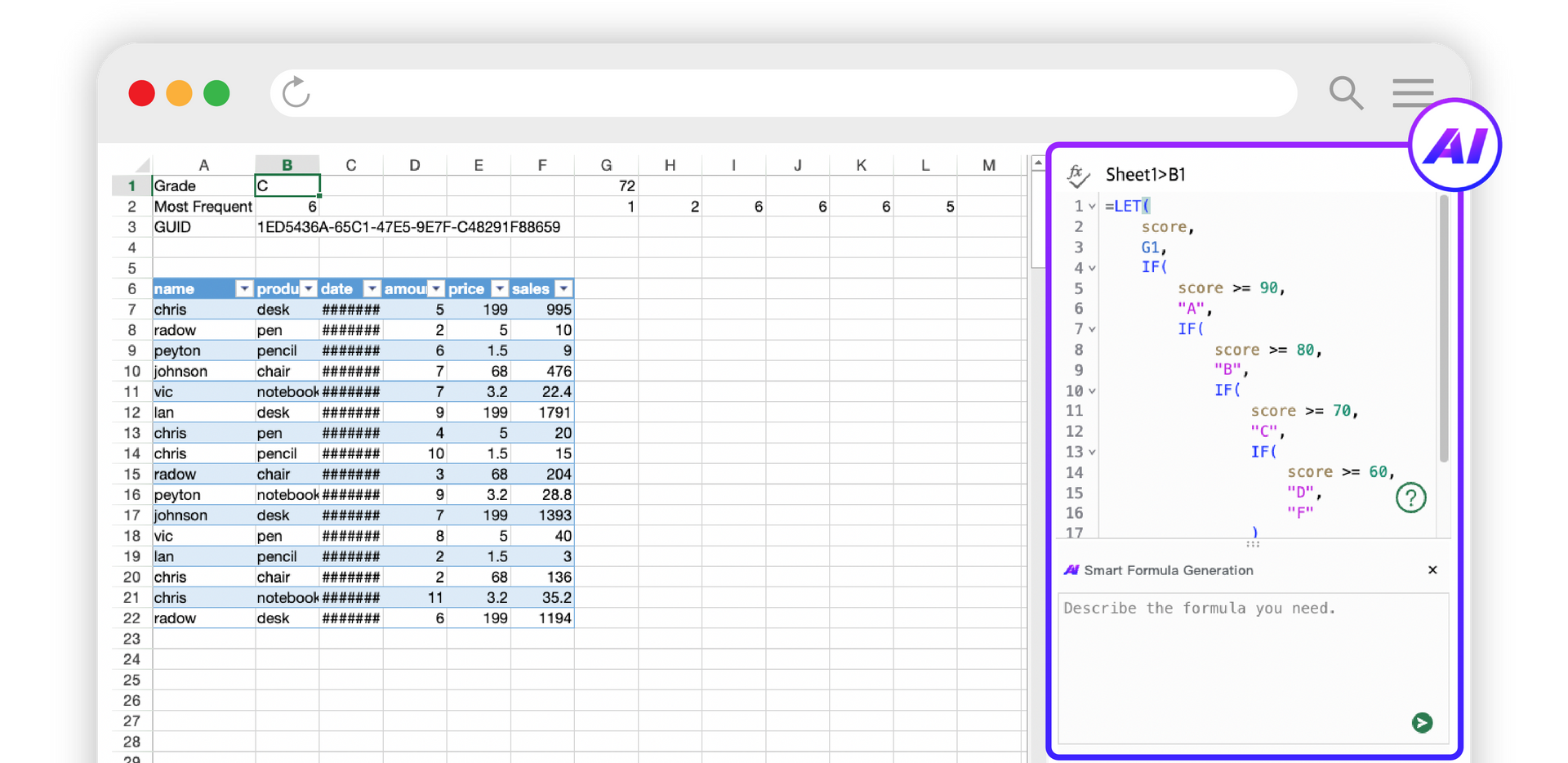This screenshot has width=1568, height=763.
Task: Click the purple AI badge
Action: pos(1455,146)
